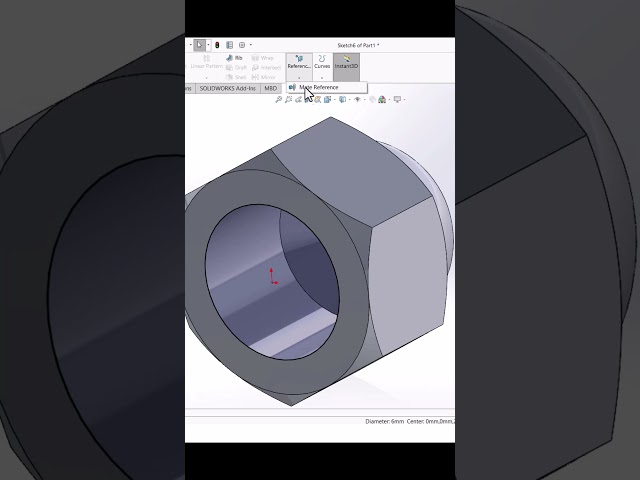Click Zoom to Fit magnifier icon

(279, 99)
